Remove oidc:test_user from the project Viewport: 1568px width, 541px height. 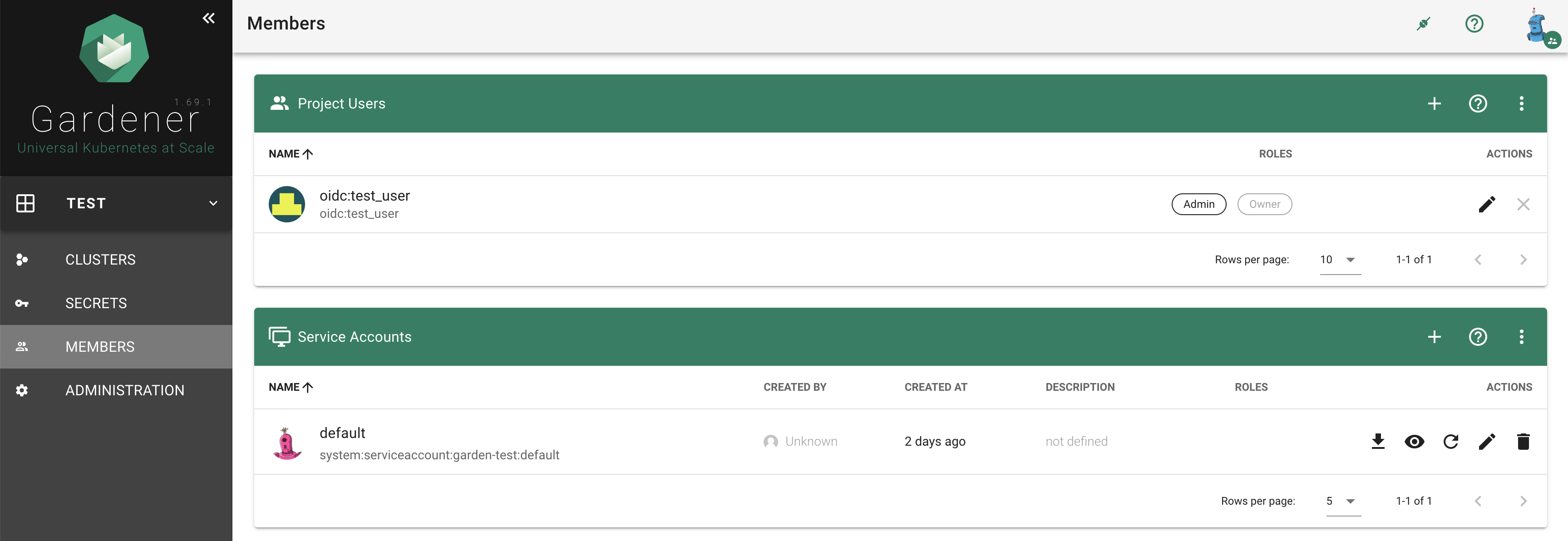click(1524, 205)
